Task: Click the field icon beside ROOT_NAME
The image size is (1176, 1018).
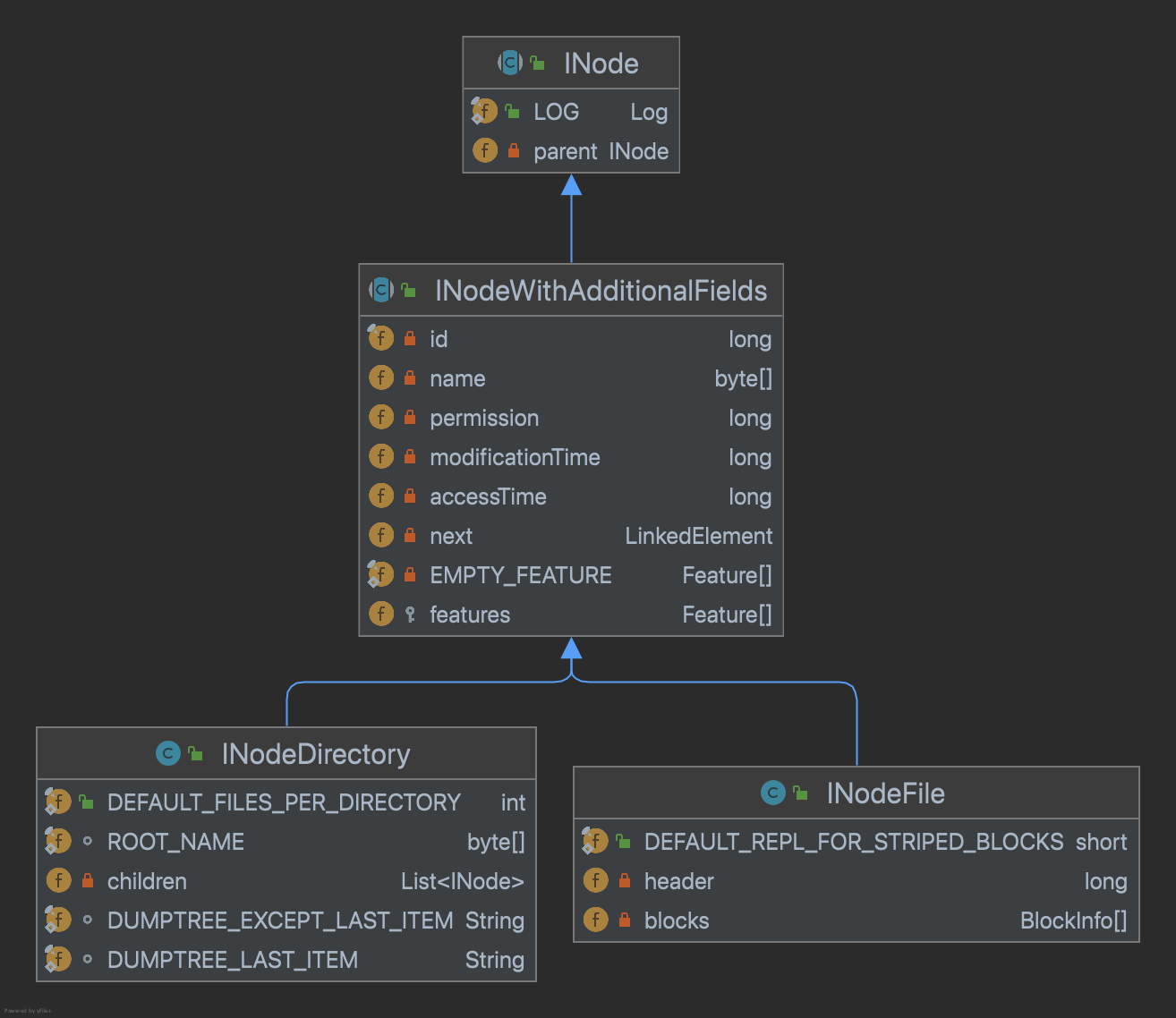Action: (58, 841)
